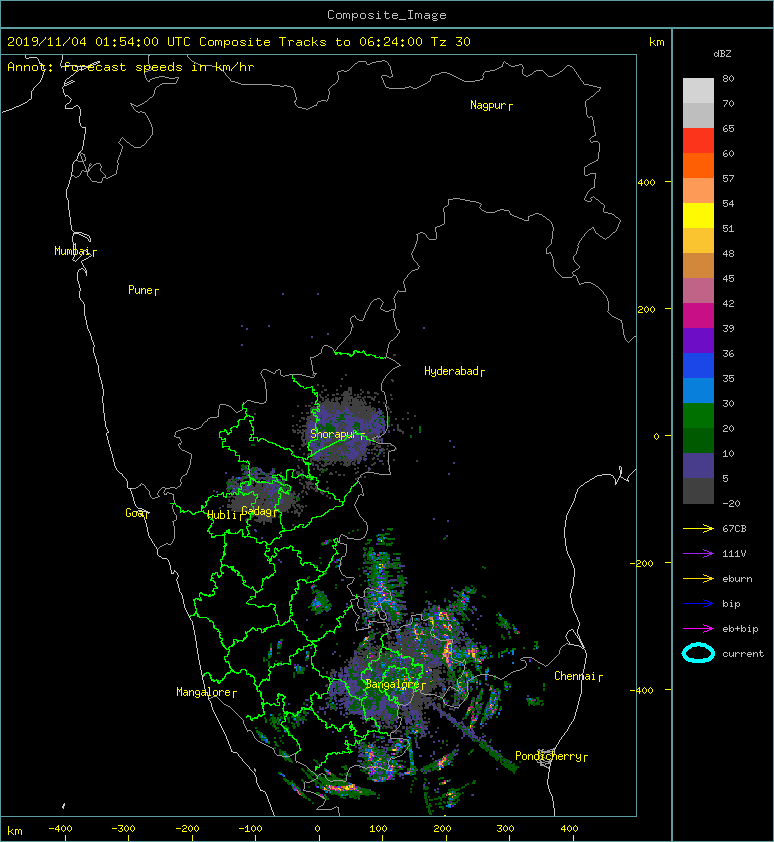The image size is (774, 842).
Task: Click the 57 value in the dBZ scale
Action: click(x=728, y=178)
